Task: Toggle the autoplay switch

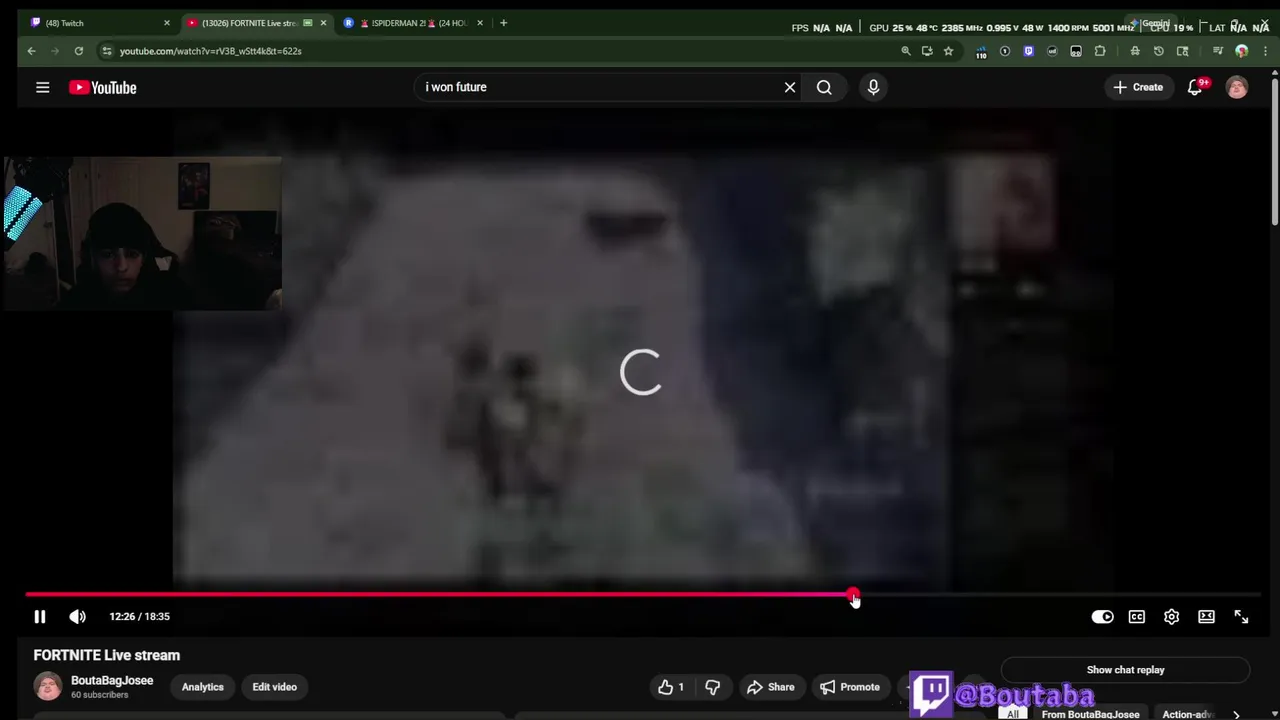Action: pos(1102,617)
